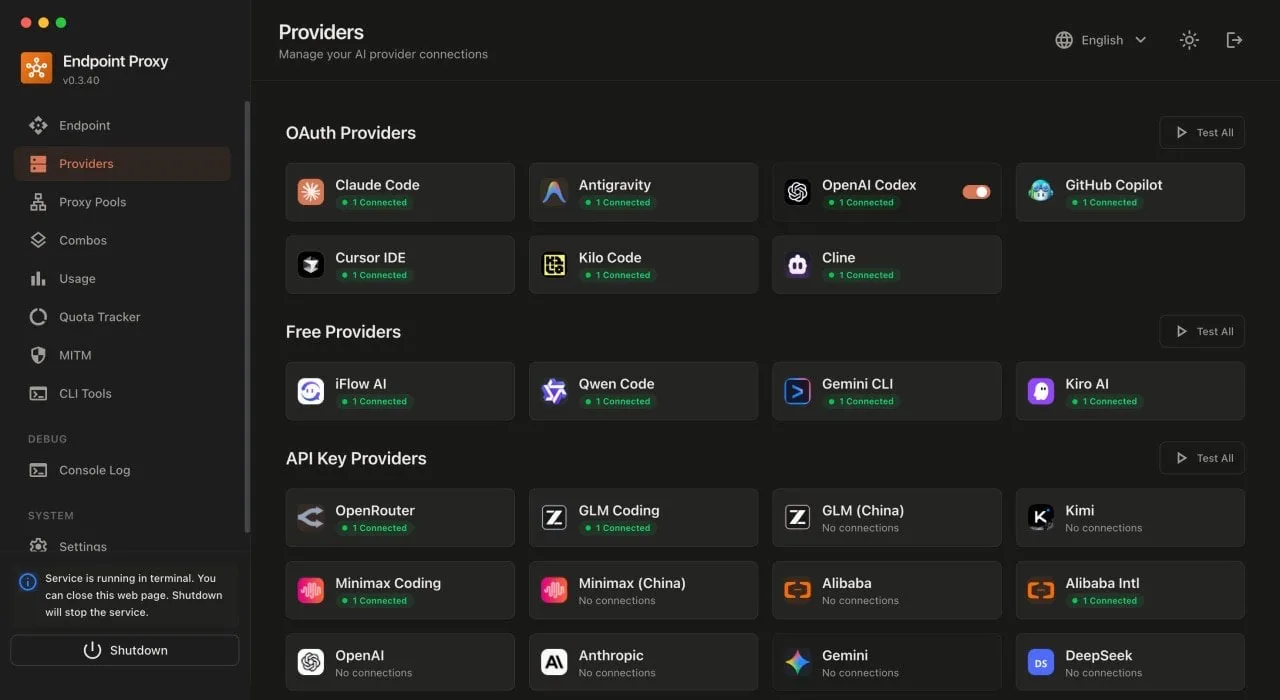Open MITM in the sidebar
The image size is (1280, 700).
pos(122,355)
